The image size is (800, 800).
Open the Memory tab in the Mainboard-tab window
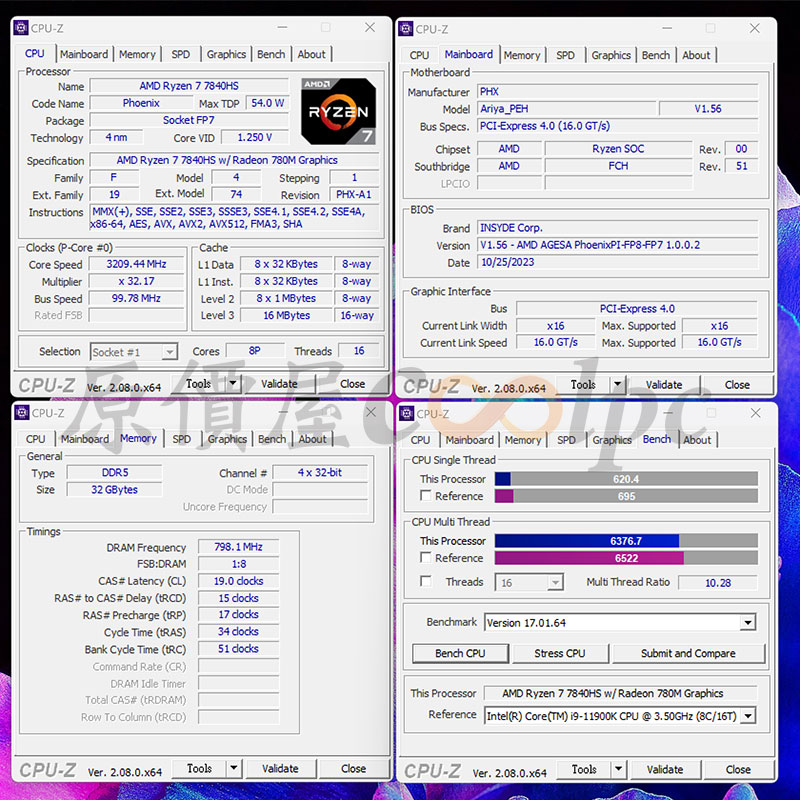click(522, 55)
